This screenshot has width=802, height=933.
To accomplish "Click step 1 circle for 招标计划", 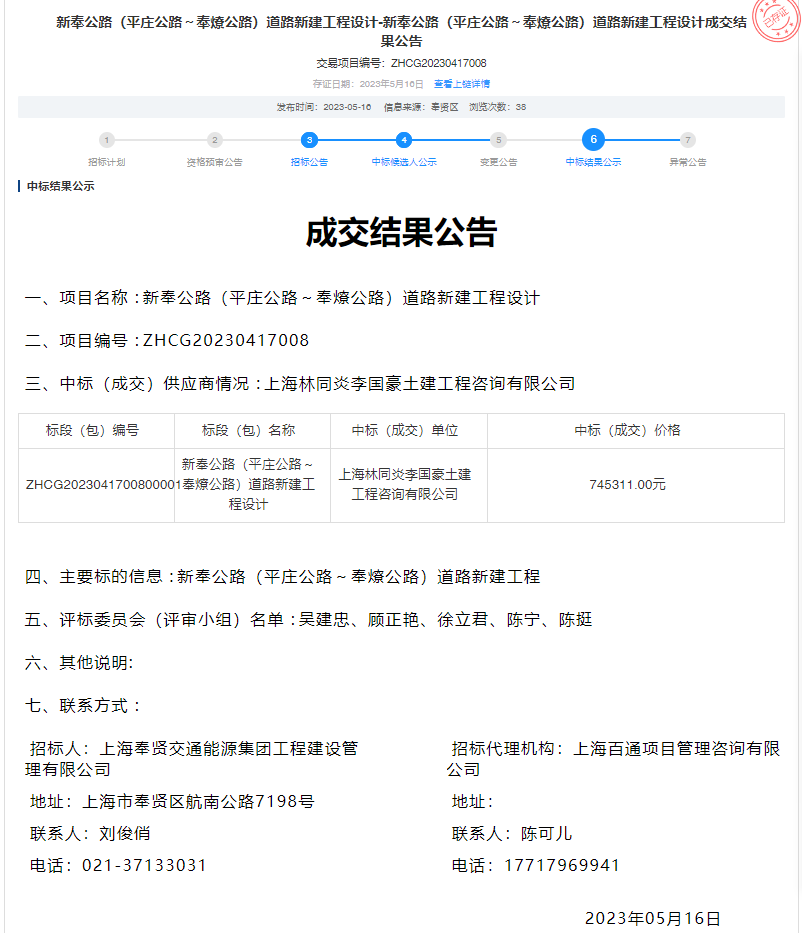I will coord(107,140).
